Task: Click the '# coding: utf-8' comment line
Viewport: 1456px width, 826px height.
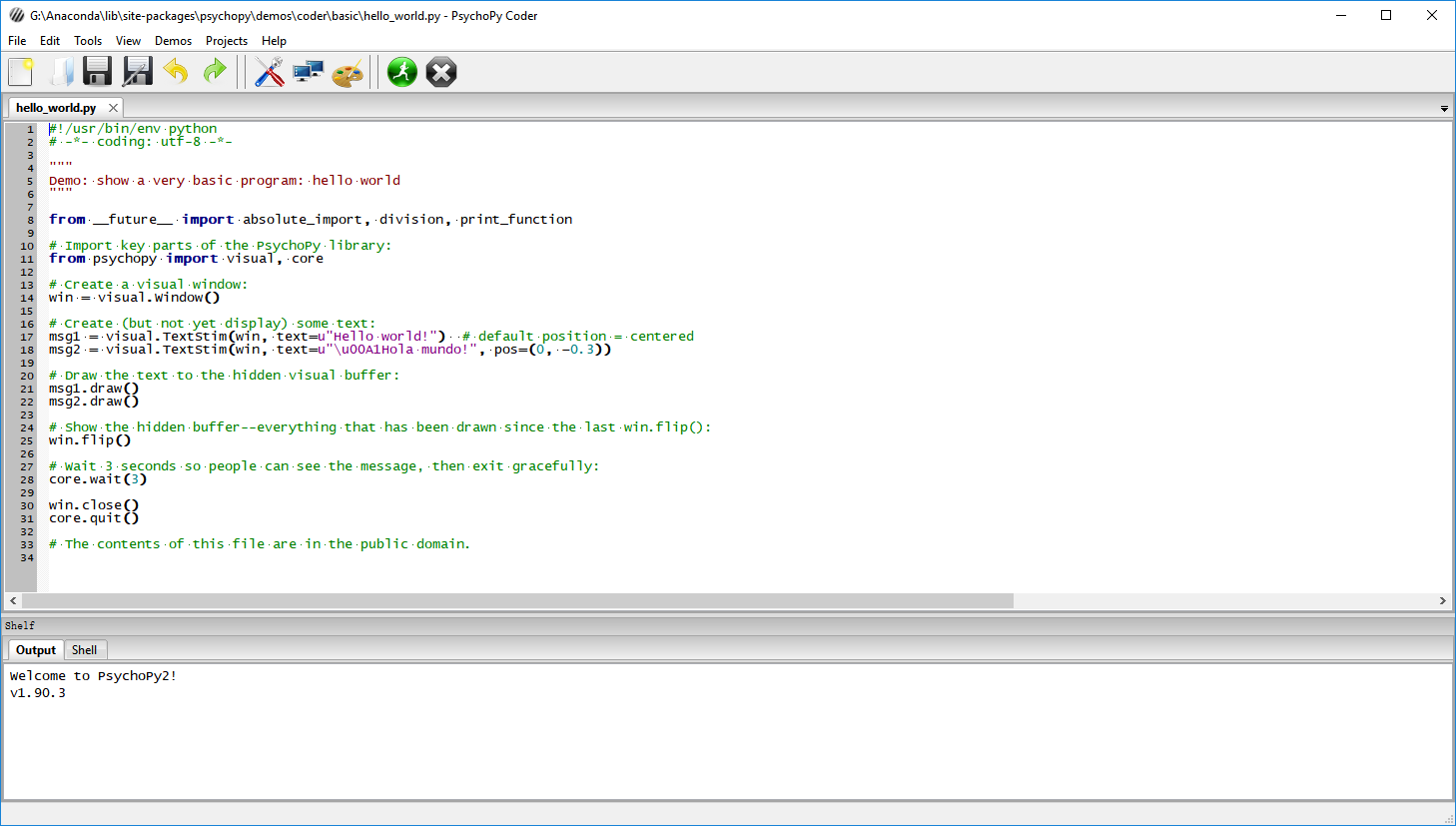Action: (x=141, y=142)
